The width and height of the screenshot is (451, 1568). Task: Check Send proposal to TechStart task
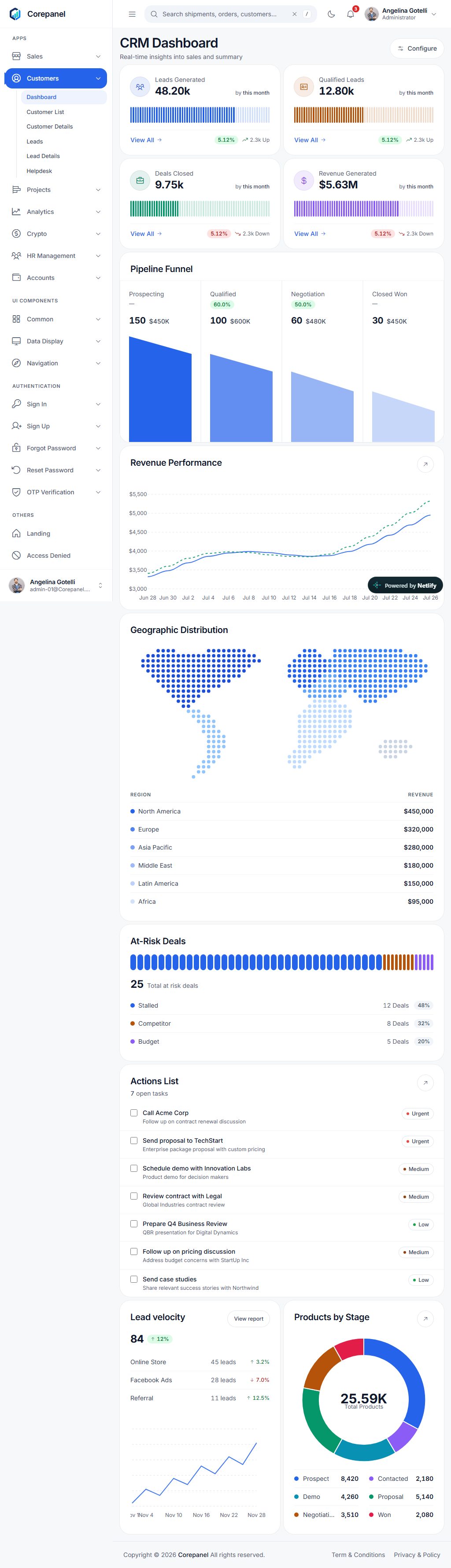134,1141
